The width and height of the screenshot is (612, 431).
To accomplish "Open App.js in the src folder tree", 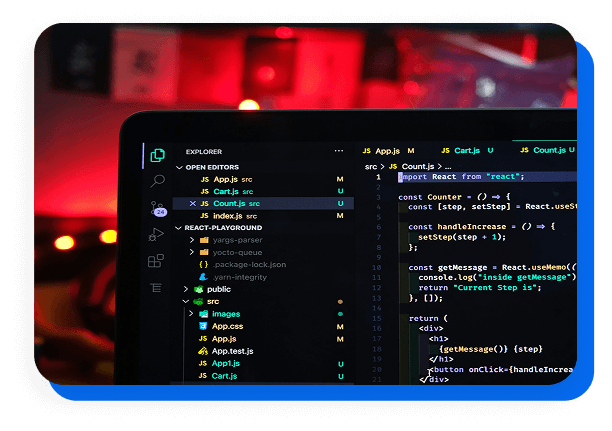I will 224,338.
